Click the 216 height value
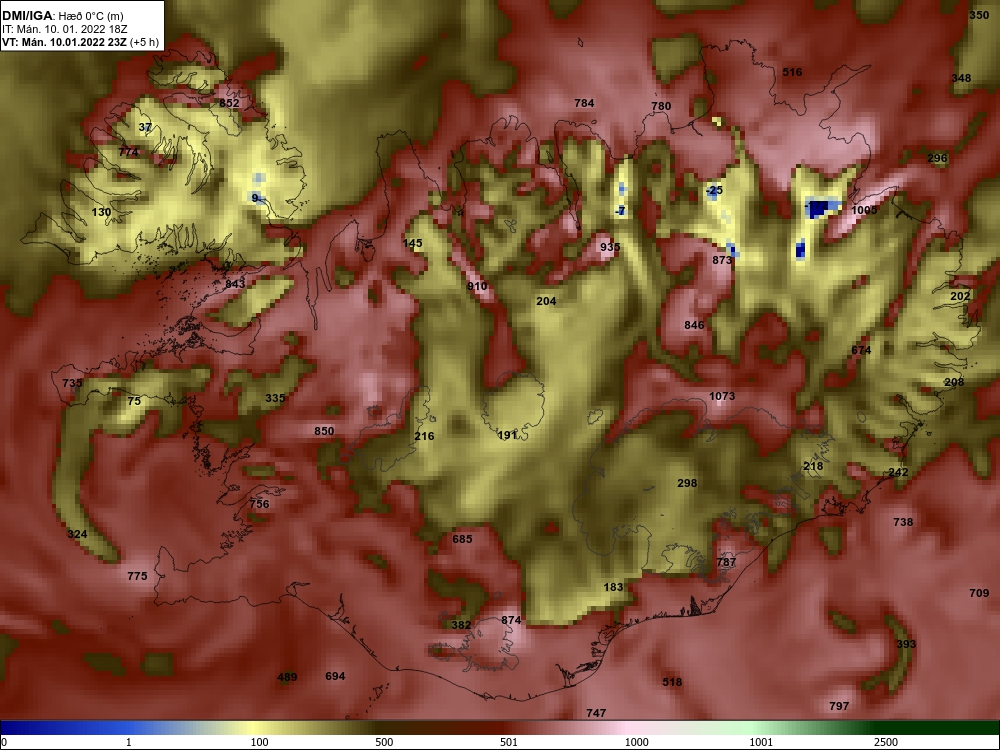This screenshot has width=1000, height=750. pos(424,436)
